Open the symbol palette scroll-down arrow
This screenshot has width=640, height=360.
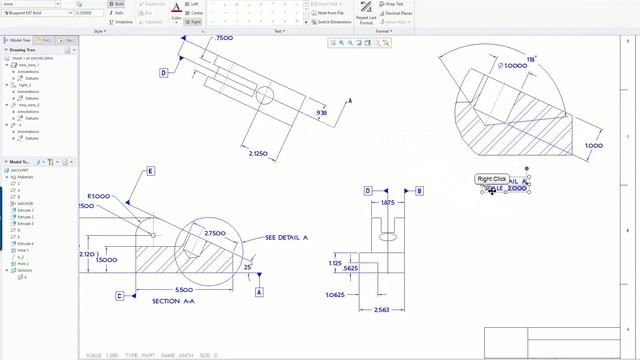coord(306,22)
